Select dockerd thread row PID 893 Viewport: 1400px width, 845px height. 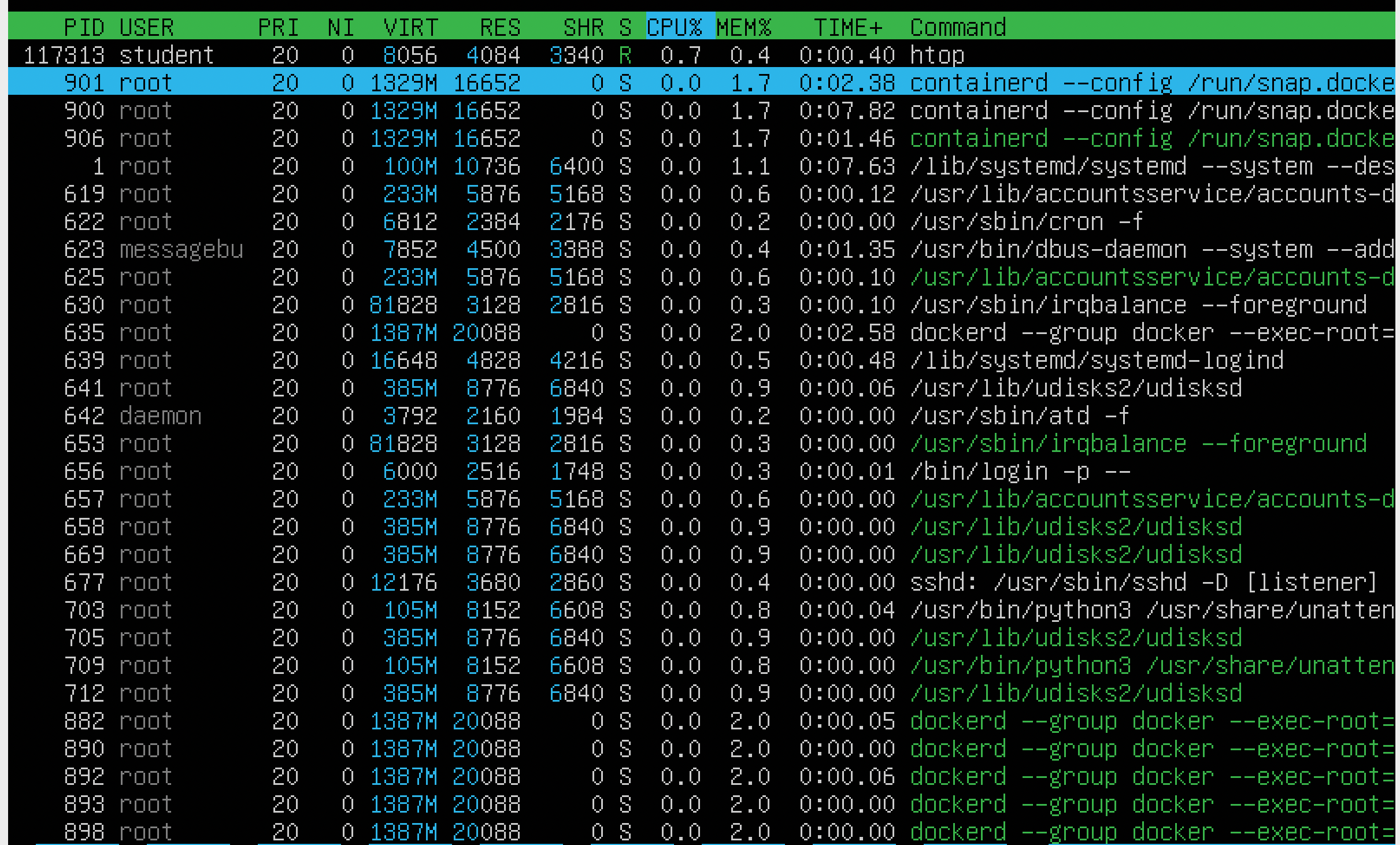(702, 804)
